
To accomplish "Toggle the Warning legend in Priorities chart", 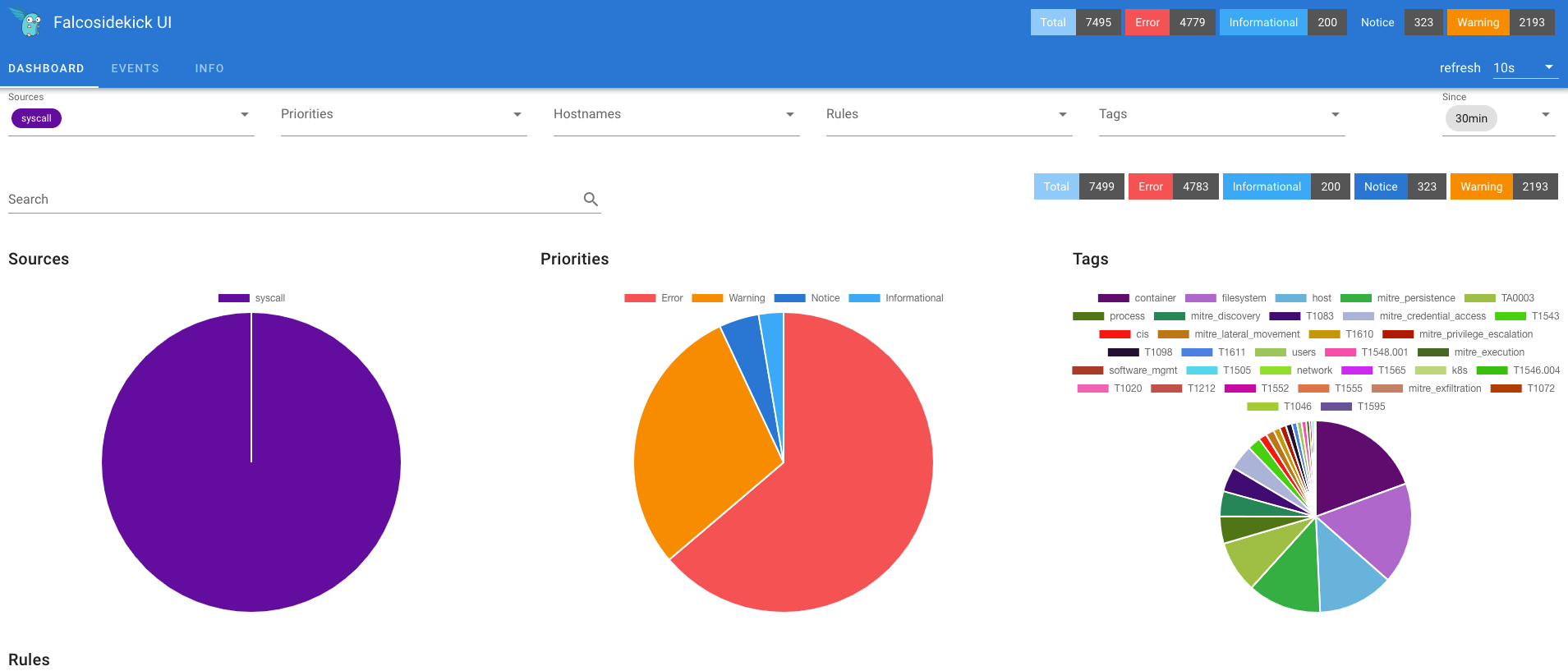I will 728,298.
